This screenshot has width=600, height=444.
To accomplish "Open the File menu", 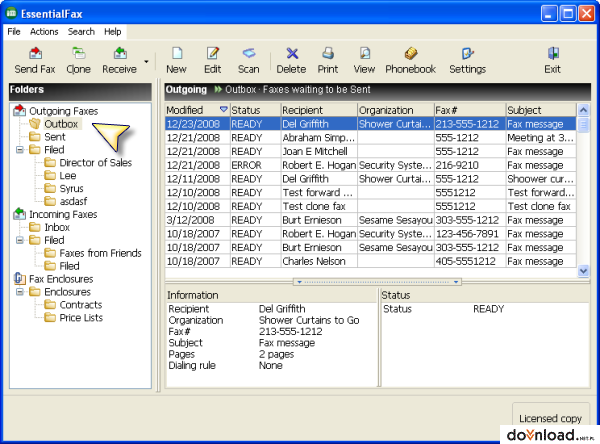I will (14, 31).
